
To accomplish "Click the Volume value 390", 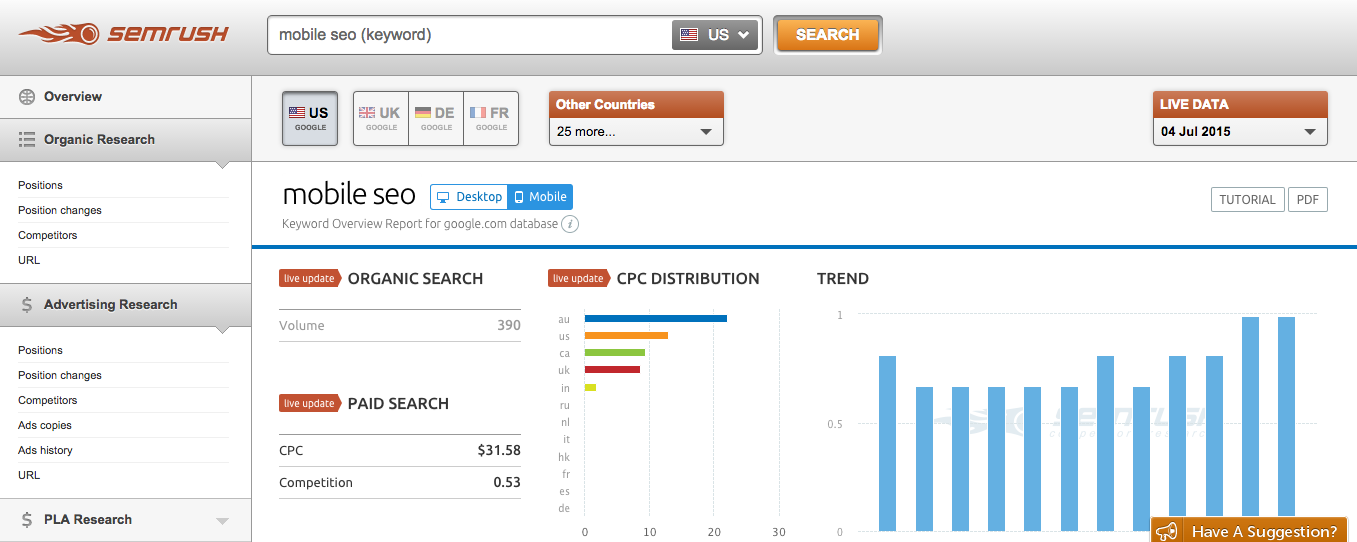I will [x=509, y=326].
